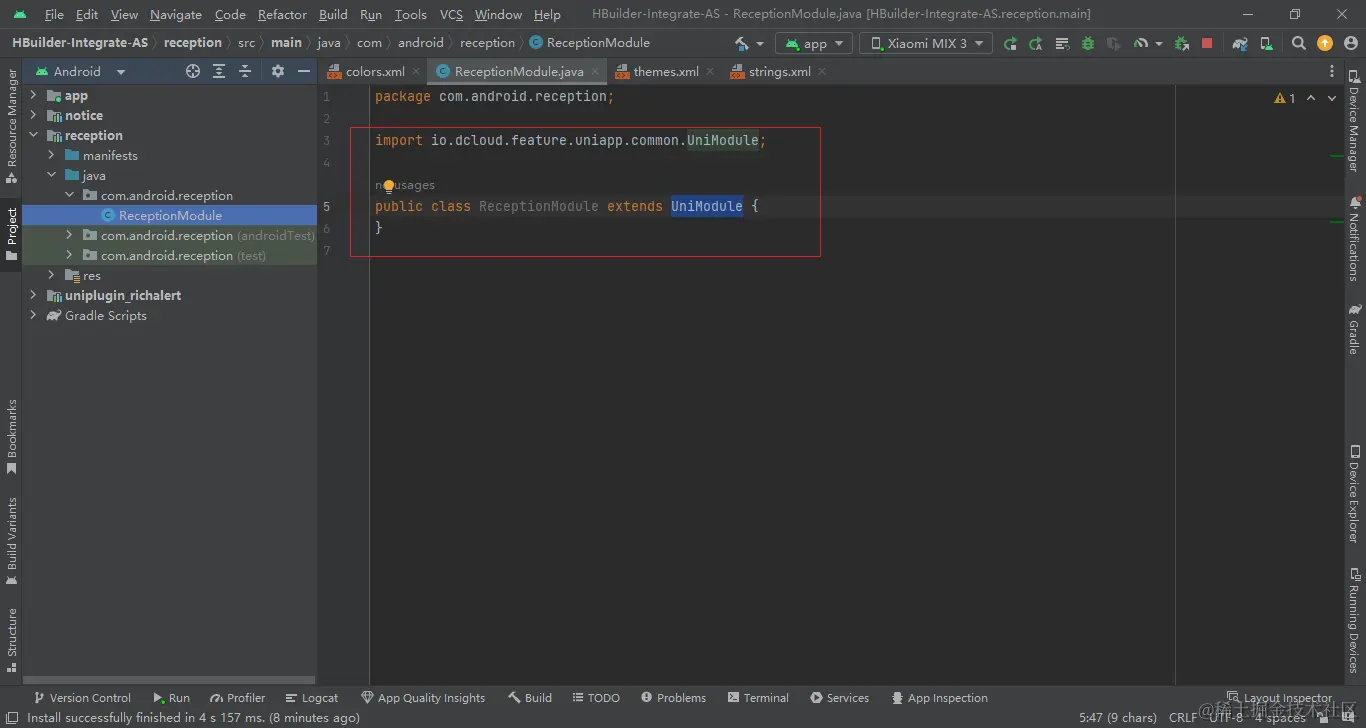1366x728 pixels.
Task: Click the yellow warning indicator in editor
Action: tap(1284, 98)
